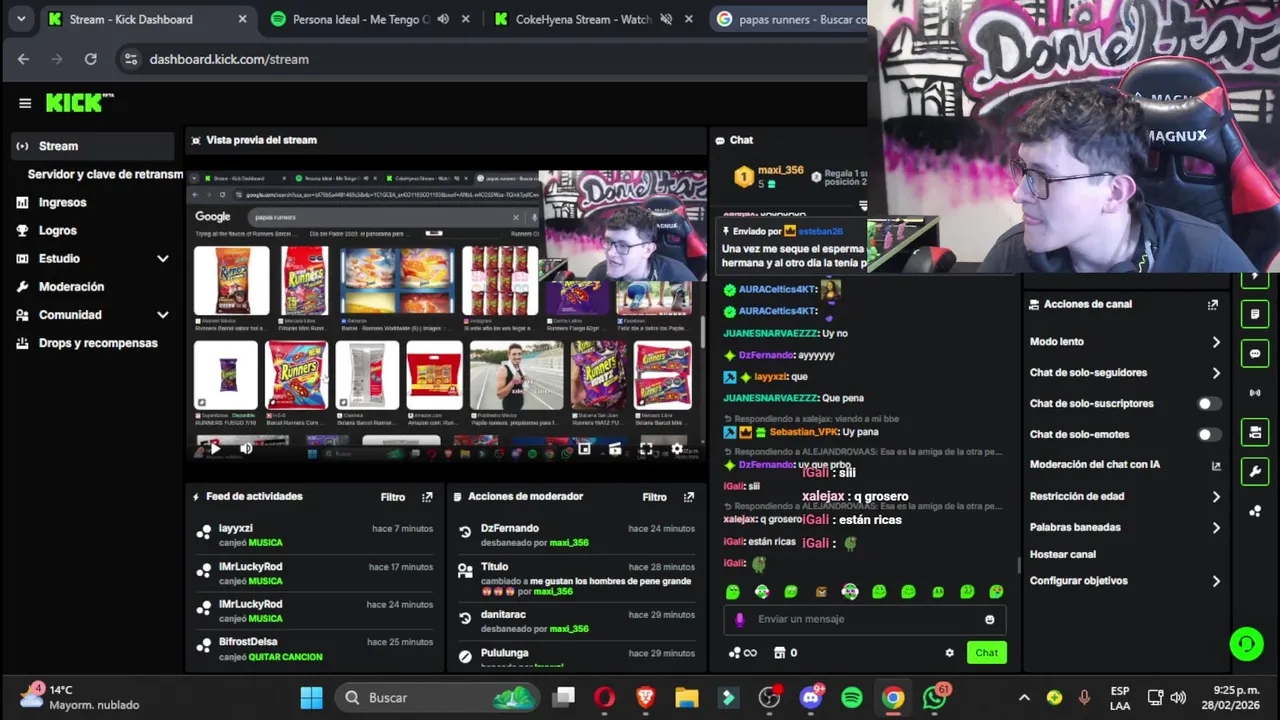Go back with the browser back arrow
Screen dimensions: 1280x720
23,59
